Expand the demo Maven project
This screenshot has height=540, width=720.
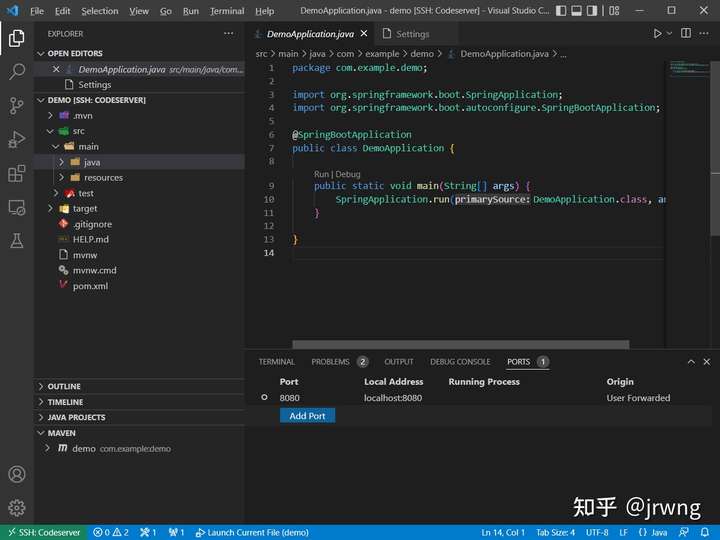pyautogui.click(x=47, y=448)
